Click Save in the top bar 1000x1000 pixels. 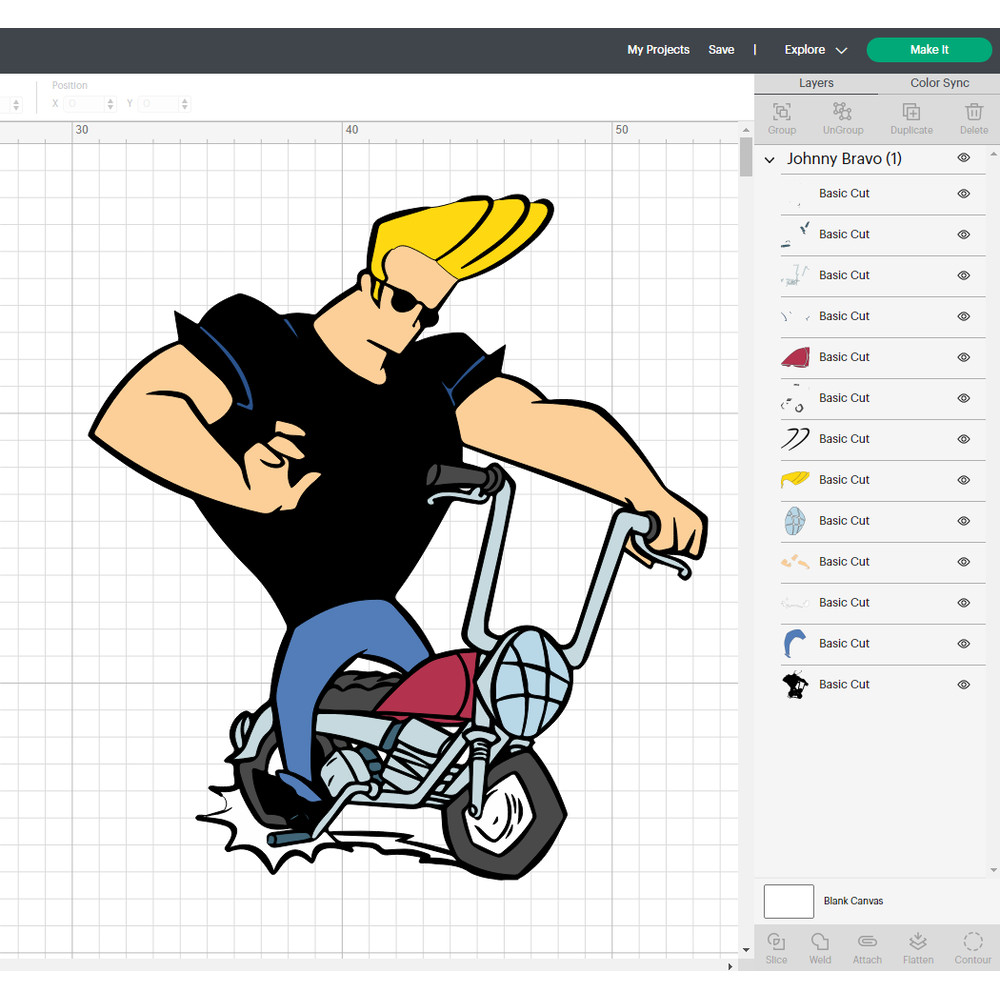click(x=721, y=49)
